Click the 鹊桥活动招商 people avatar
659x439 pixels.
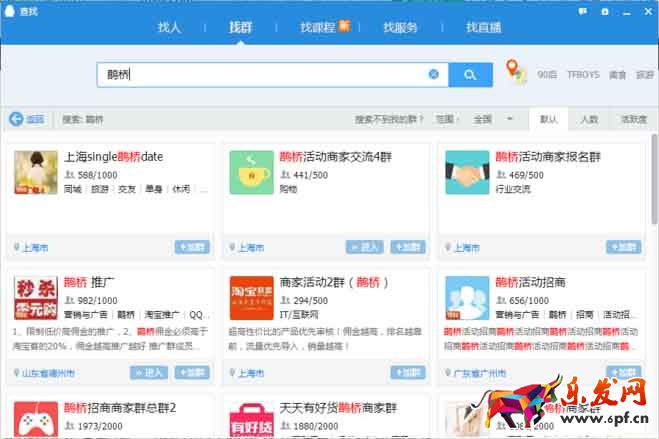pyautogui.click(x=467, y=298)
